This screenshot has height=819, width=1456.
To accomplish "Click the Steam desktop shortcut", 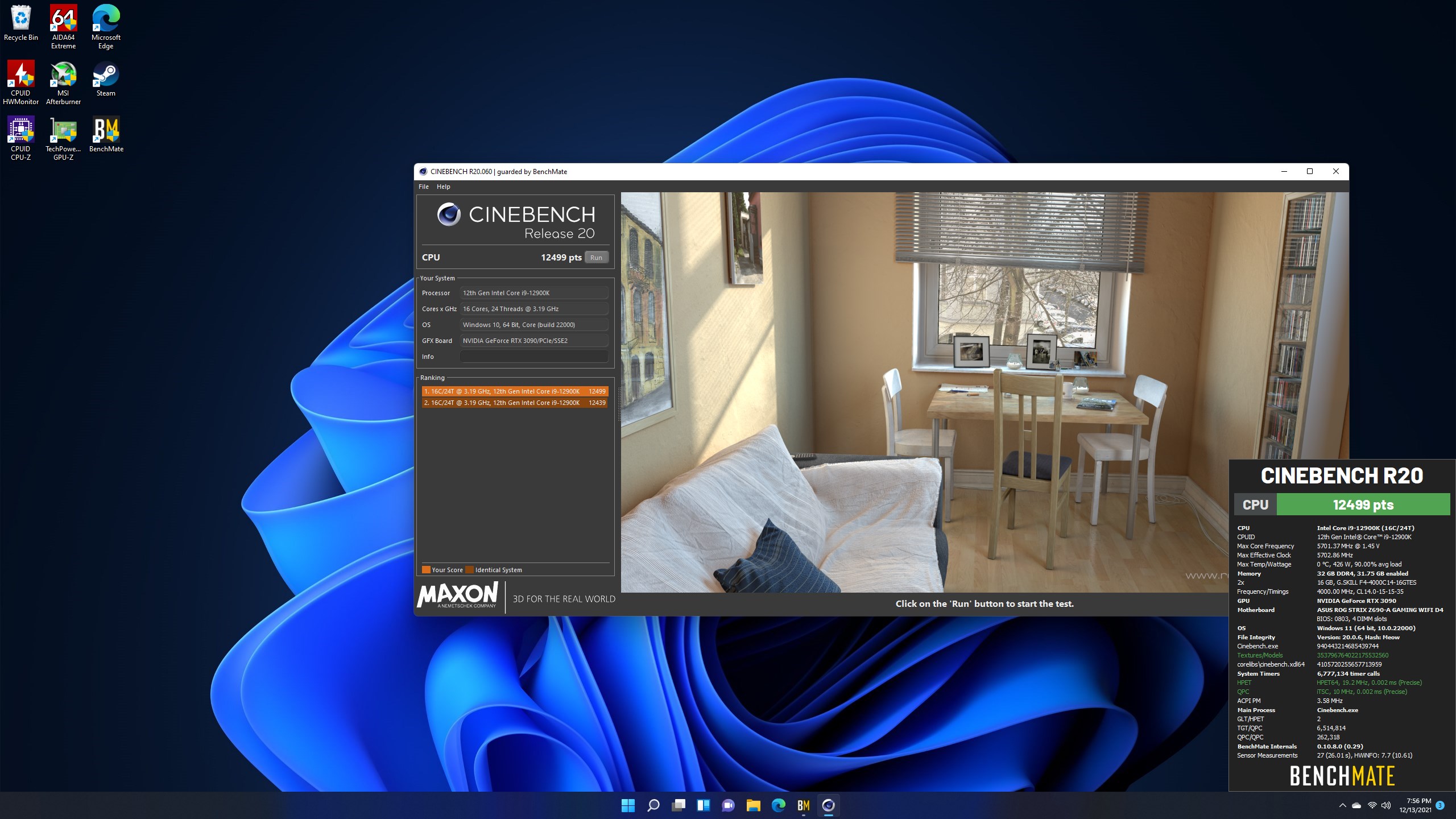I will pos(106,78).
